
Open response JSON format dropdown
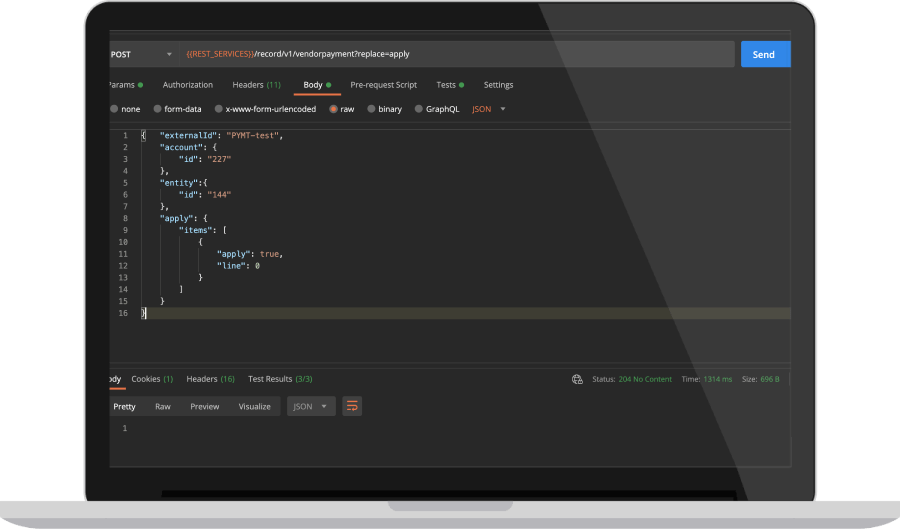(x=311, y=407)
